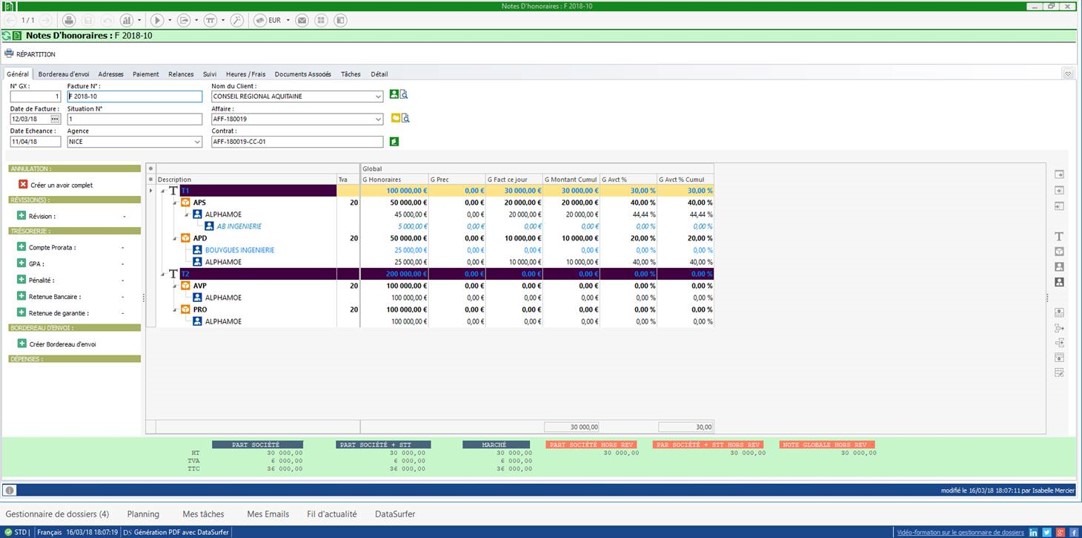This screenshot has height=538, width=1082.
Task: Click the bar chart statistics toolbar icon
Action: 127,20
